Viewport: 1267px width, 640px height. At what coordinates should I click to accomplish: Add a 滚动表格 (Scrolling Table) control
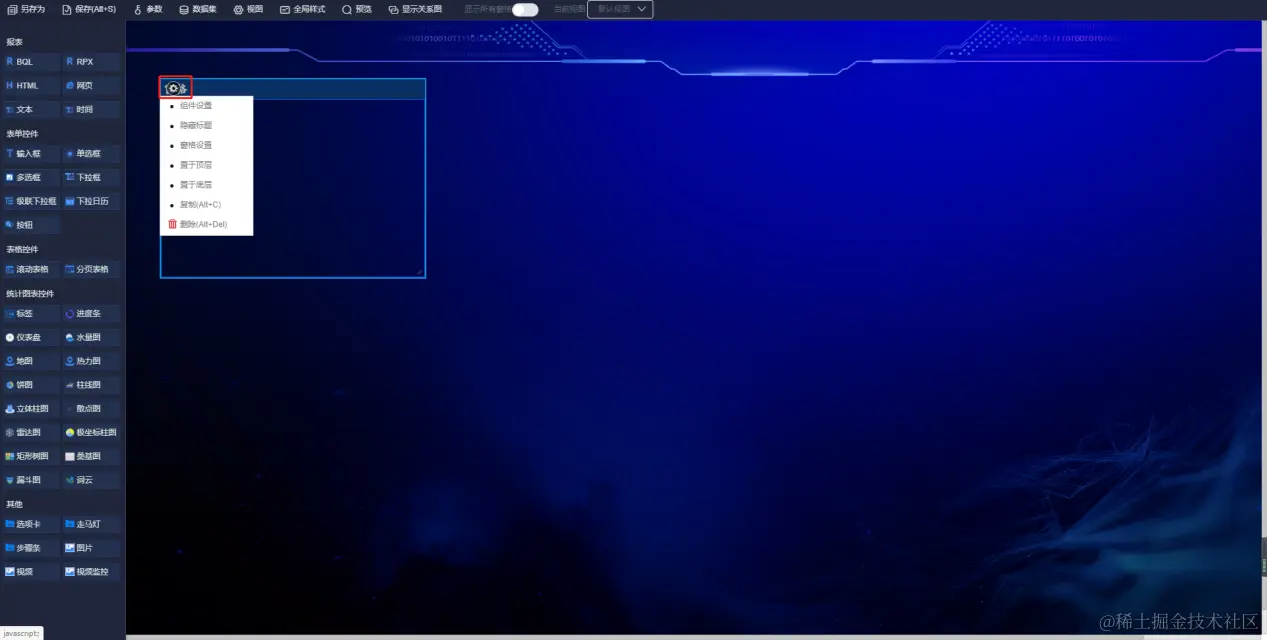point(31,269)
